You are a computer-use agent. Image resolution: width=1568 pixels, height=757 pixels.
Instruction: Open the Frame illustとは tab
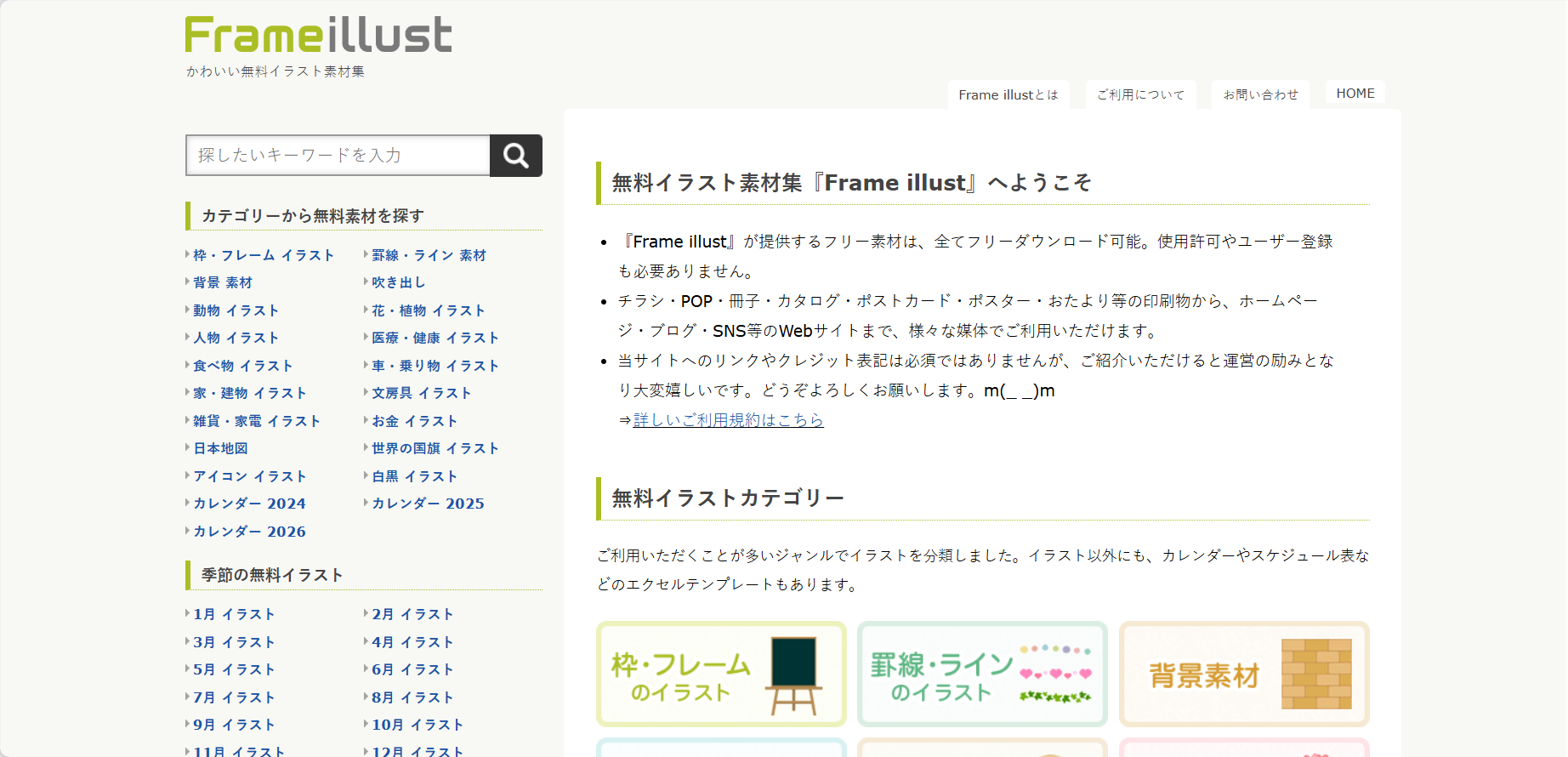pyautogui.click(x=1008, y=94)
